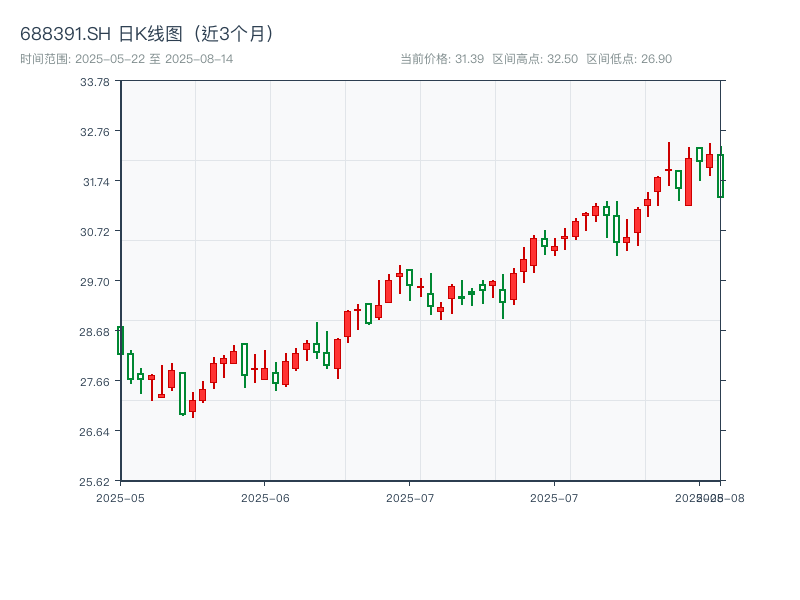Click the 29.70 y-axis price label
Image resolution: width=800 pixels, height=600 pixels.
(95, 282)
